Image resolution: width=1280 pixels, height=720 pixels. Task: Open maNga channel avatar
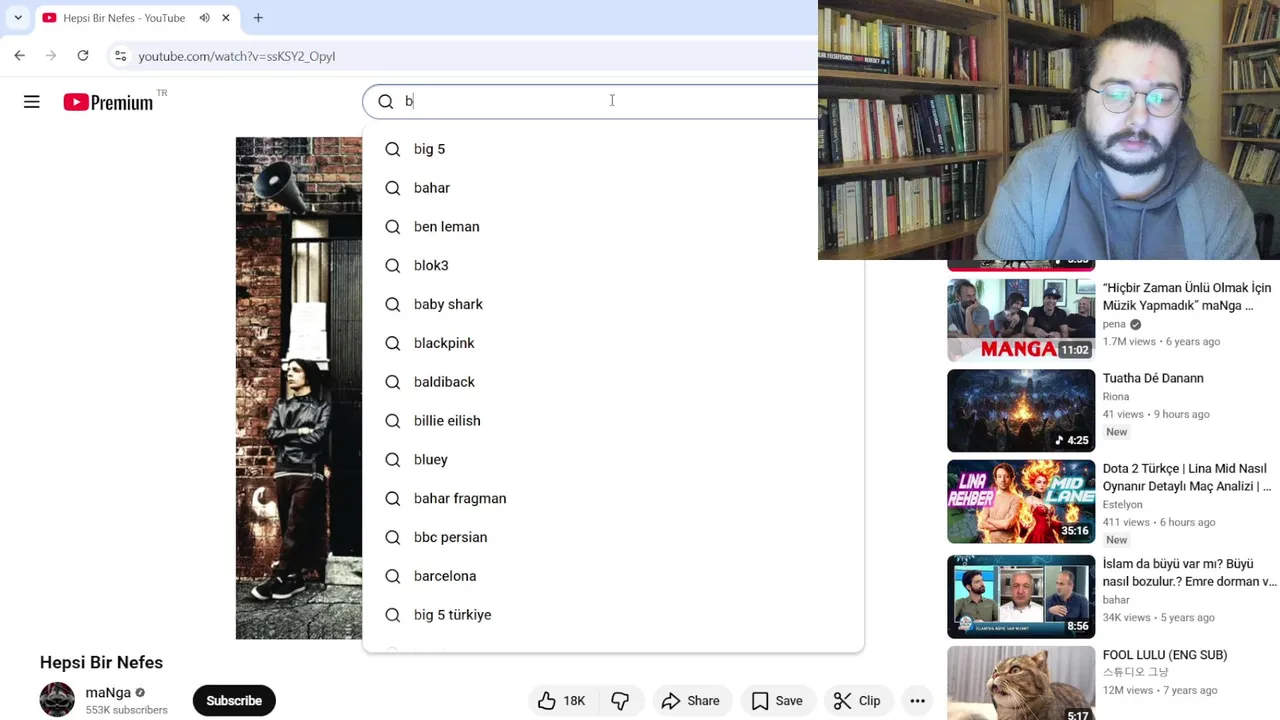57,700
